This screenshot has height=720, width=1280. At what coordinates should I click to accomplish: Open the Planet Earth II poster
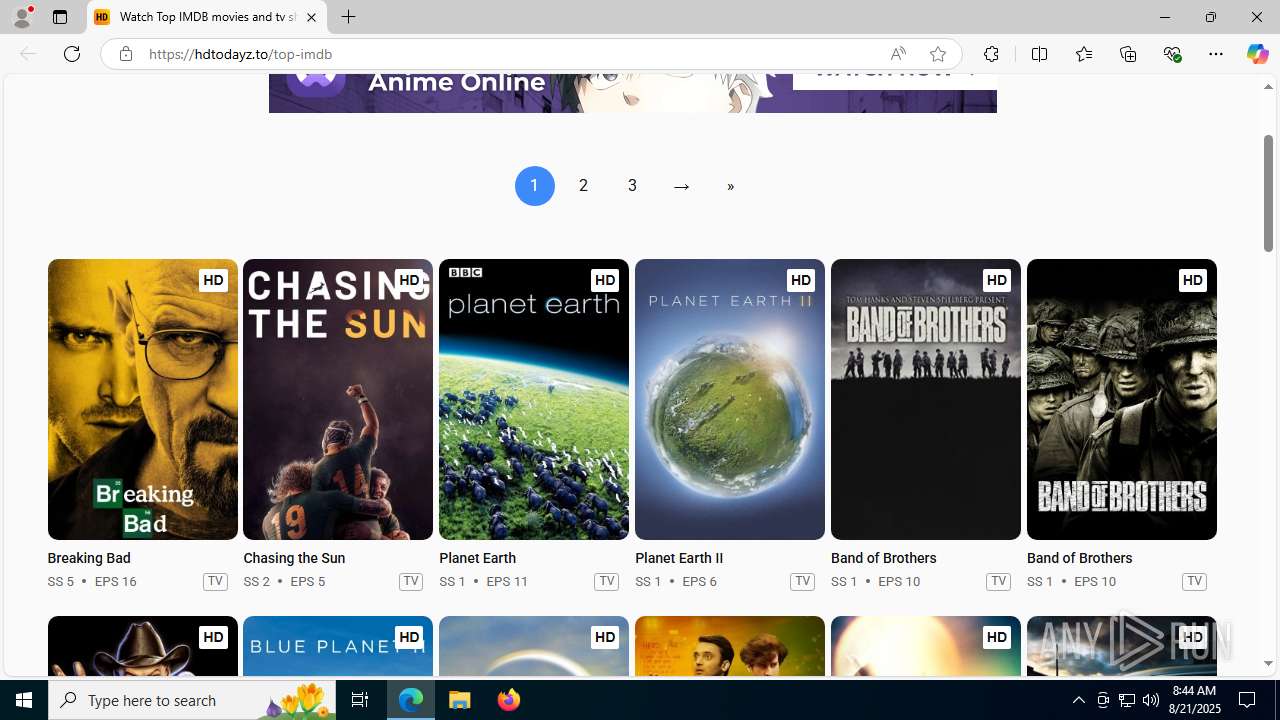pos(730,400)
